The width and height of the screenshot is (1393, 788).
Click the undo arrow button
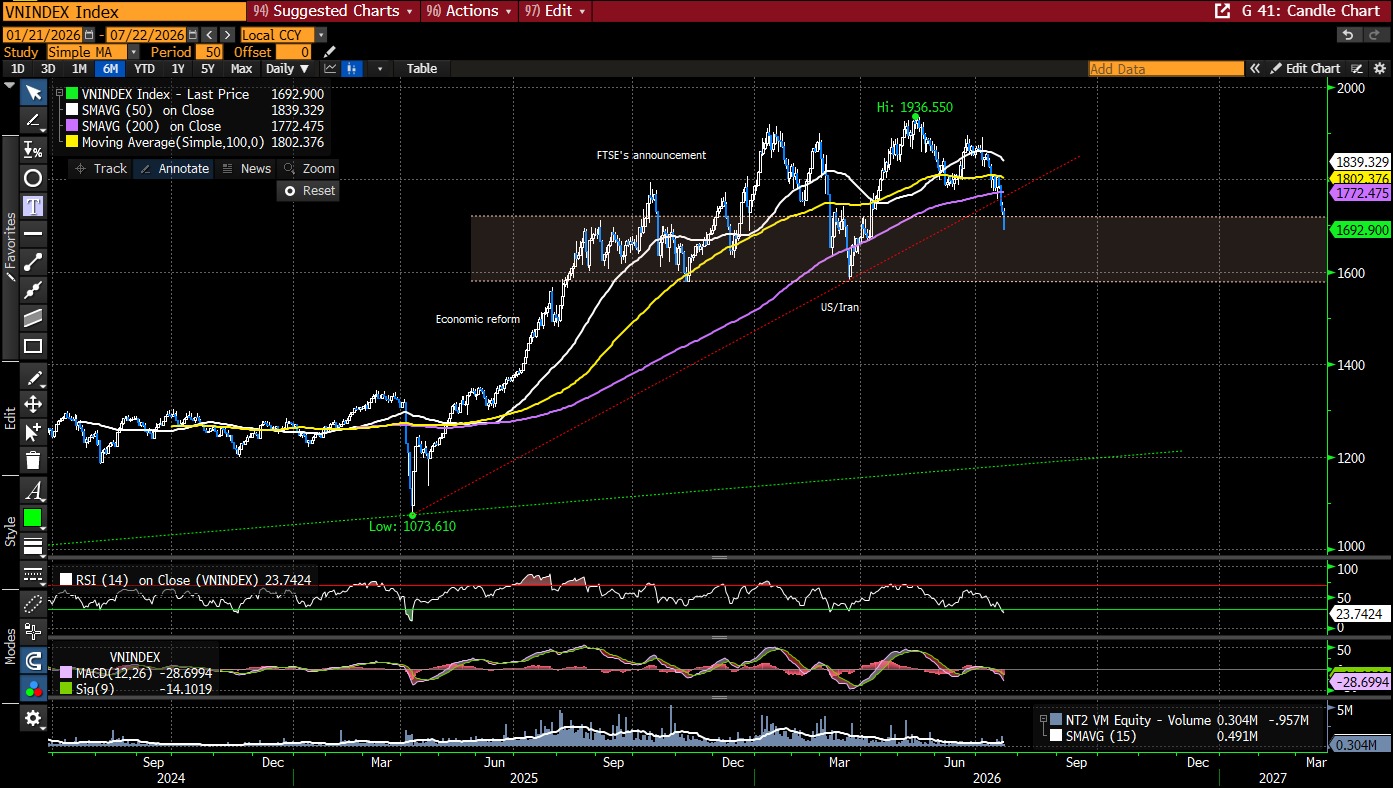coord(1349,35)
